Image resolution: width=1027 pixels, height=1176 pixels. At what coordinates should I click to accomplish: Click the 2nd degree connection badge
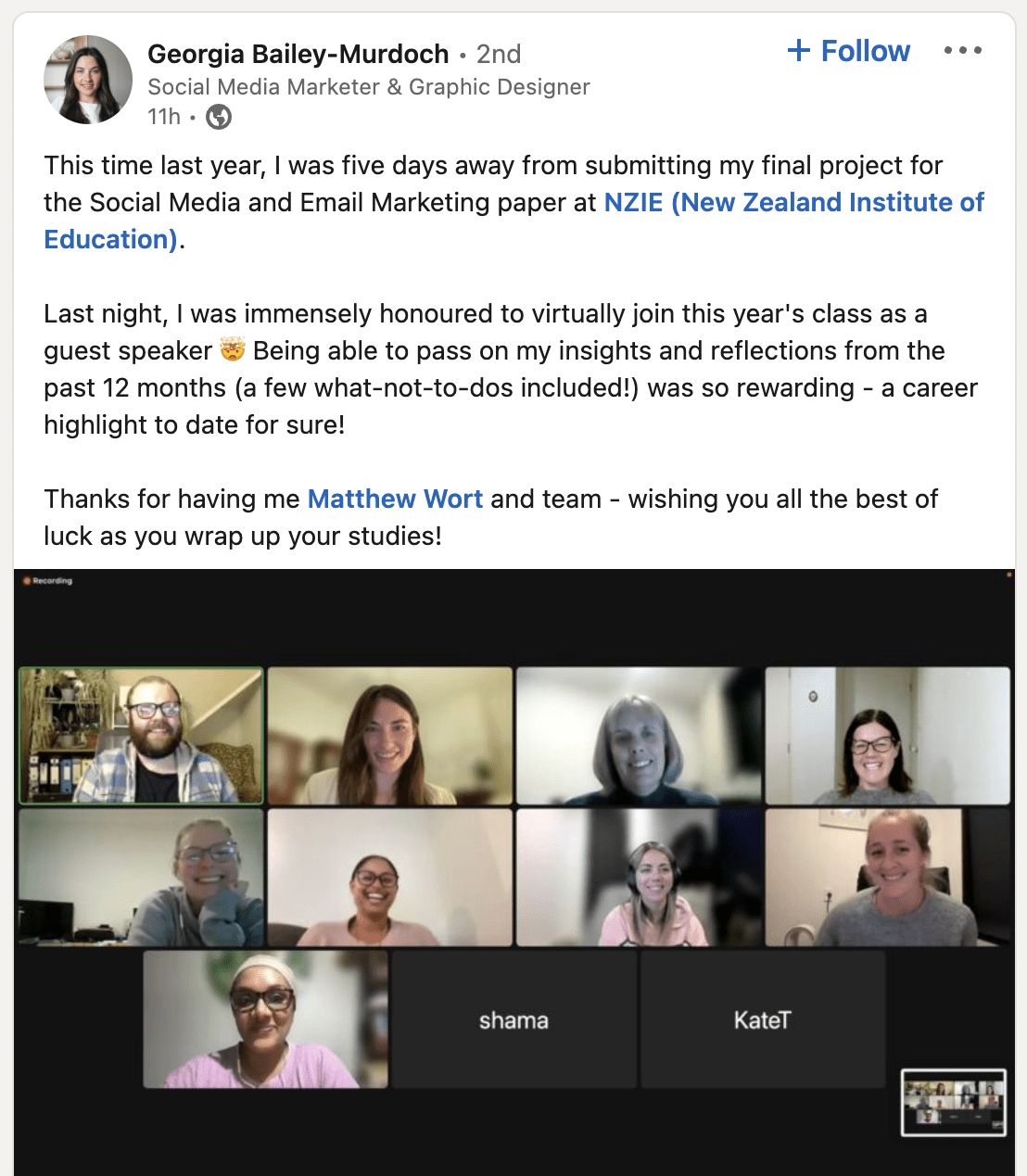pos(499,54)
